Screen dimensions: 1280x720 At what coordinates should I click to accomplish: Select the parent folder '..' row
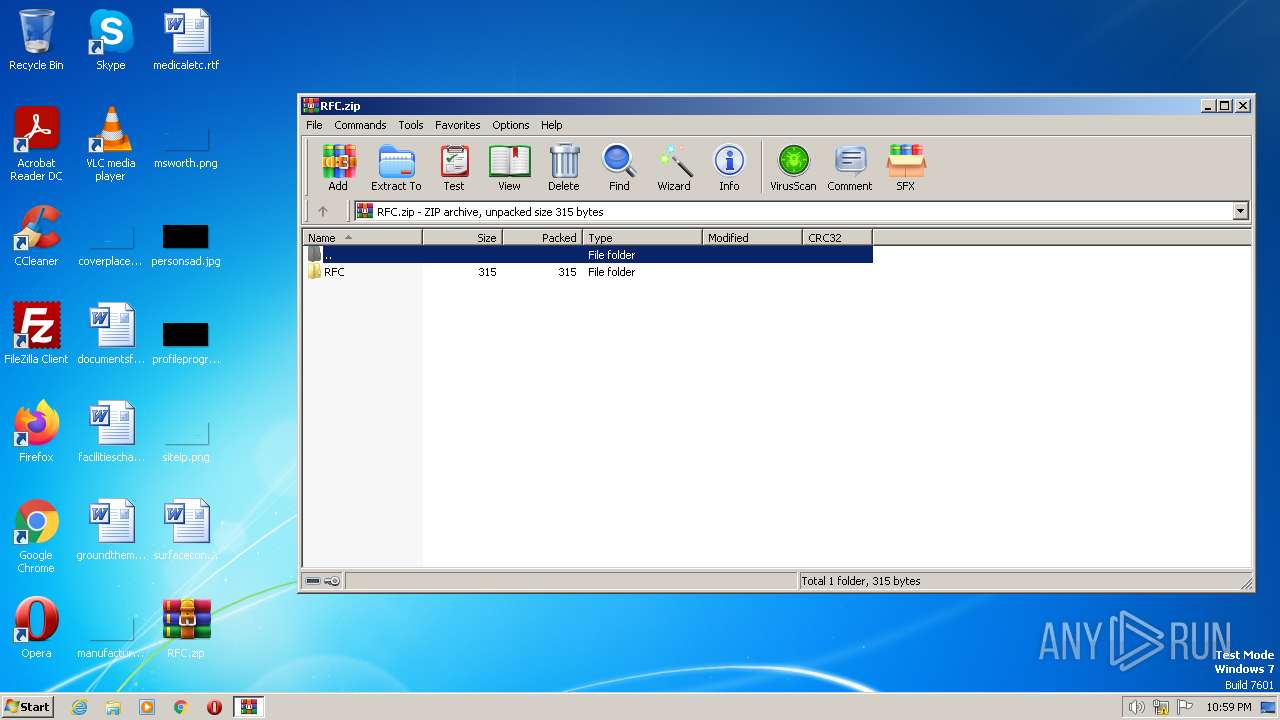click(588, 255)
